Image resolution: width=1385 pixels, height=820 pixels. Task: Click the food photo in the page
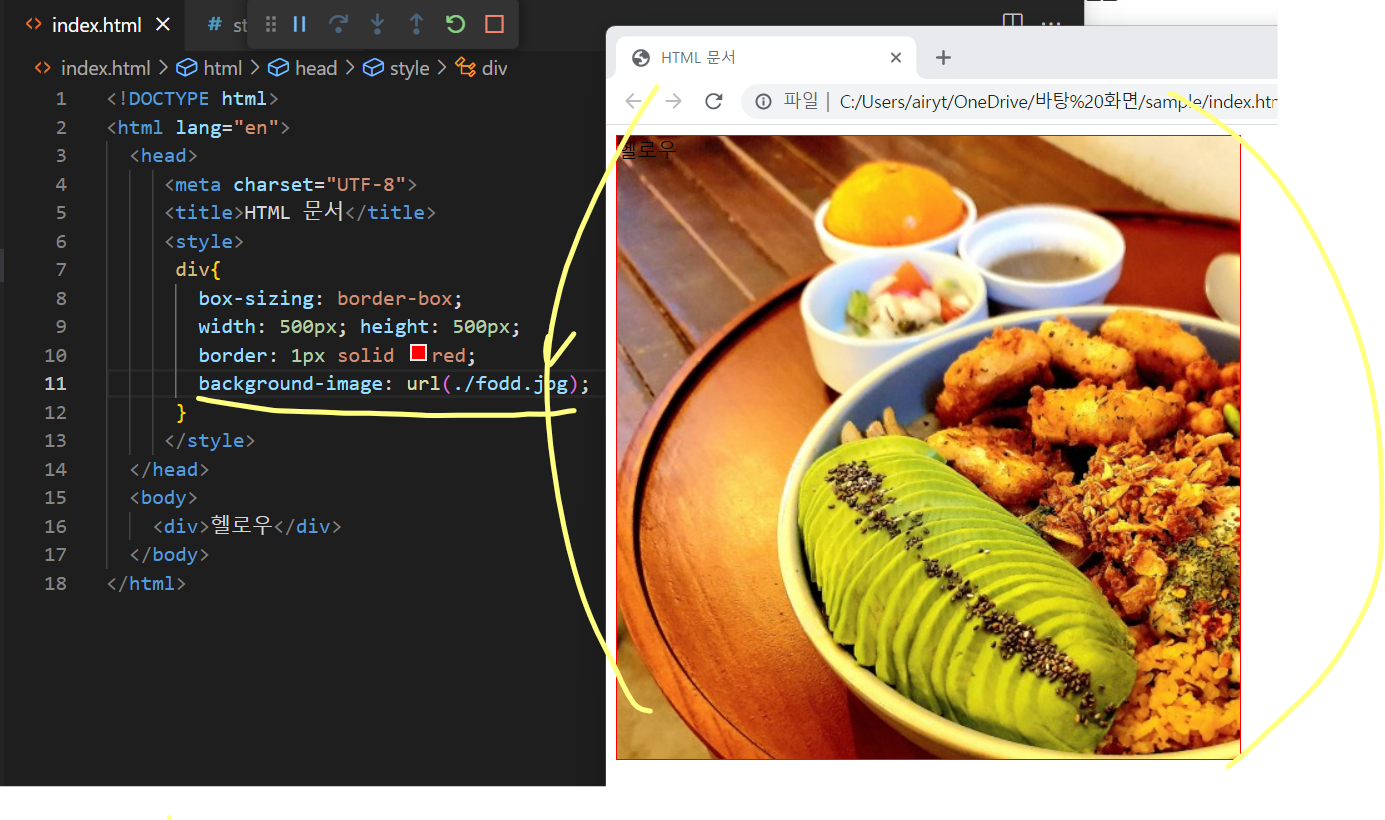(928, 447)
